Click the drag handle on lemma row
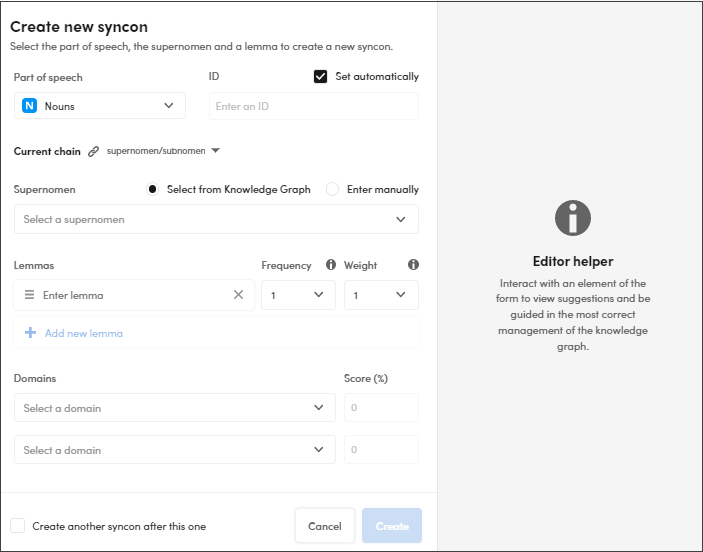 [x=29, y=295]
